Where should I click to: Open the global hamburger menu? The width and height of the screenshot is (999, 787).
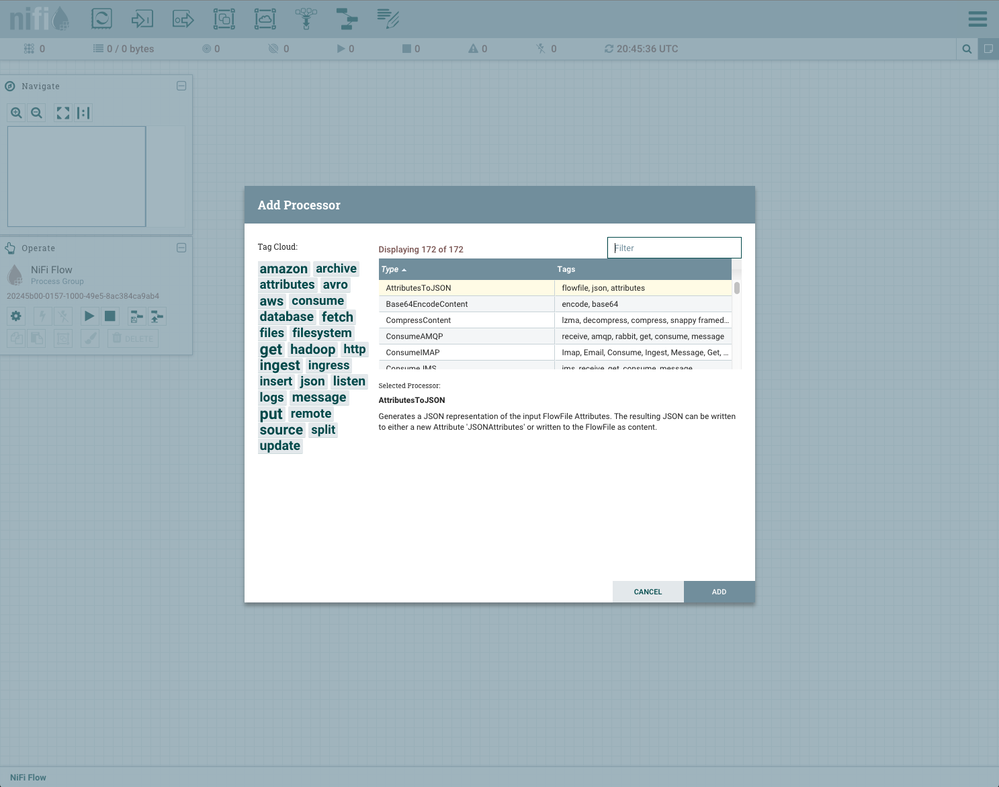(977, 18)
